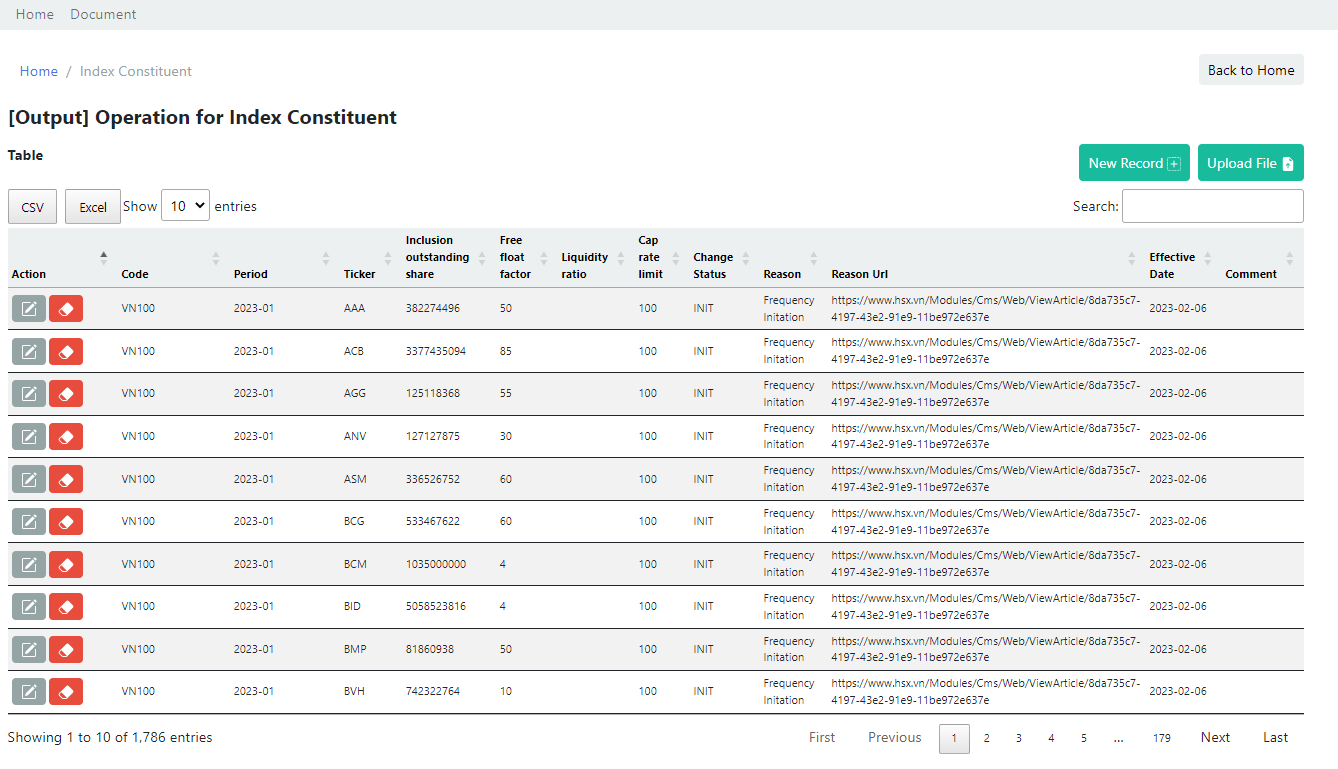1338x769 pixels.
Task: Edit the BVH ticker row
Action: (29, 691)
